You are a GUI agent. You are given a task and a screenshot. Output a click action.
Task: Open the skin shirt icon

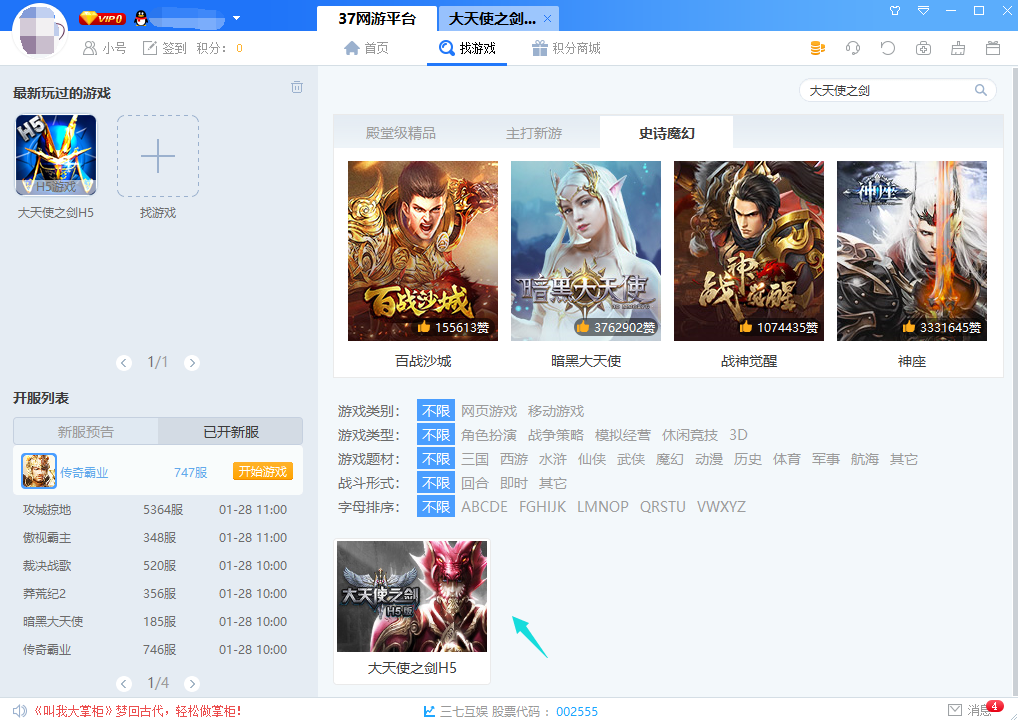[x=896, y=11]
